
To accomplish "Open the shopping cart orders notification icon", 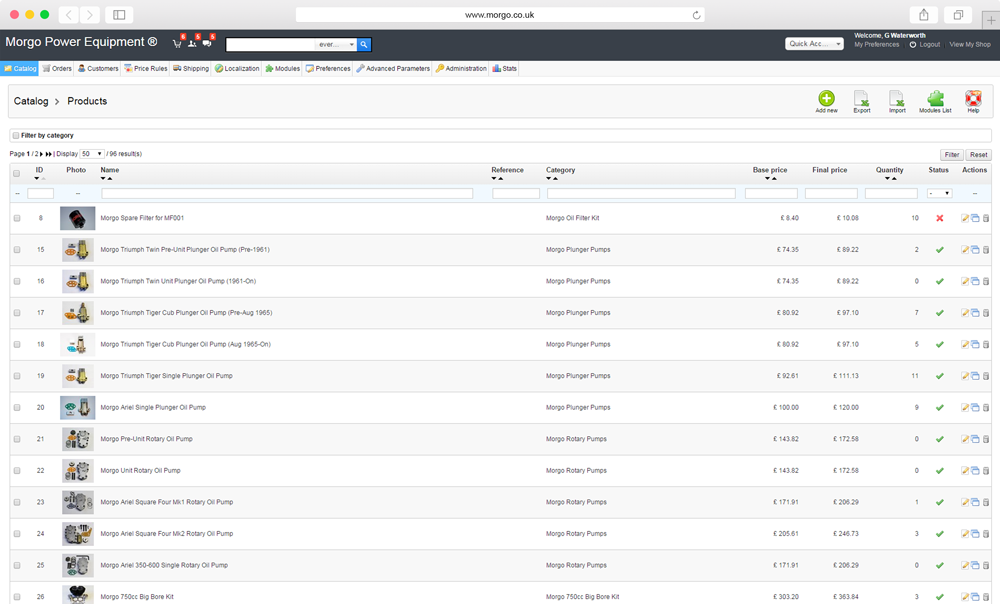I will click(177, 43).
